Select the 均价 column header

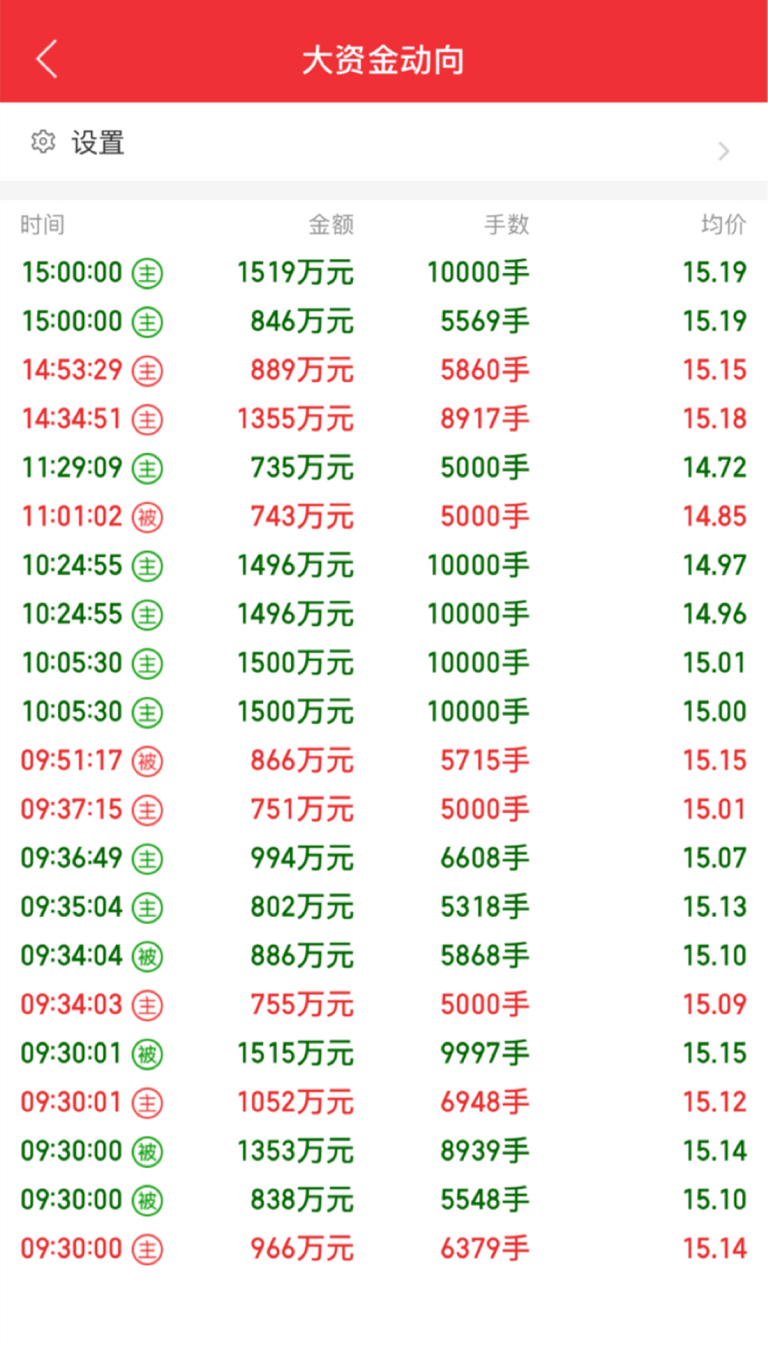724,225
